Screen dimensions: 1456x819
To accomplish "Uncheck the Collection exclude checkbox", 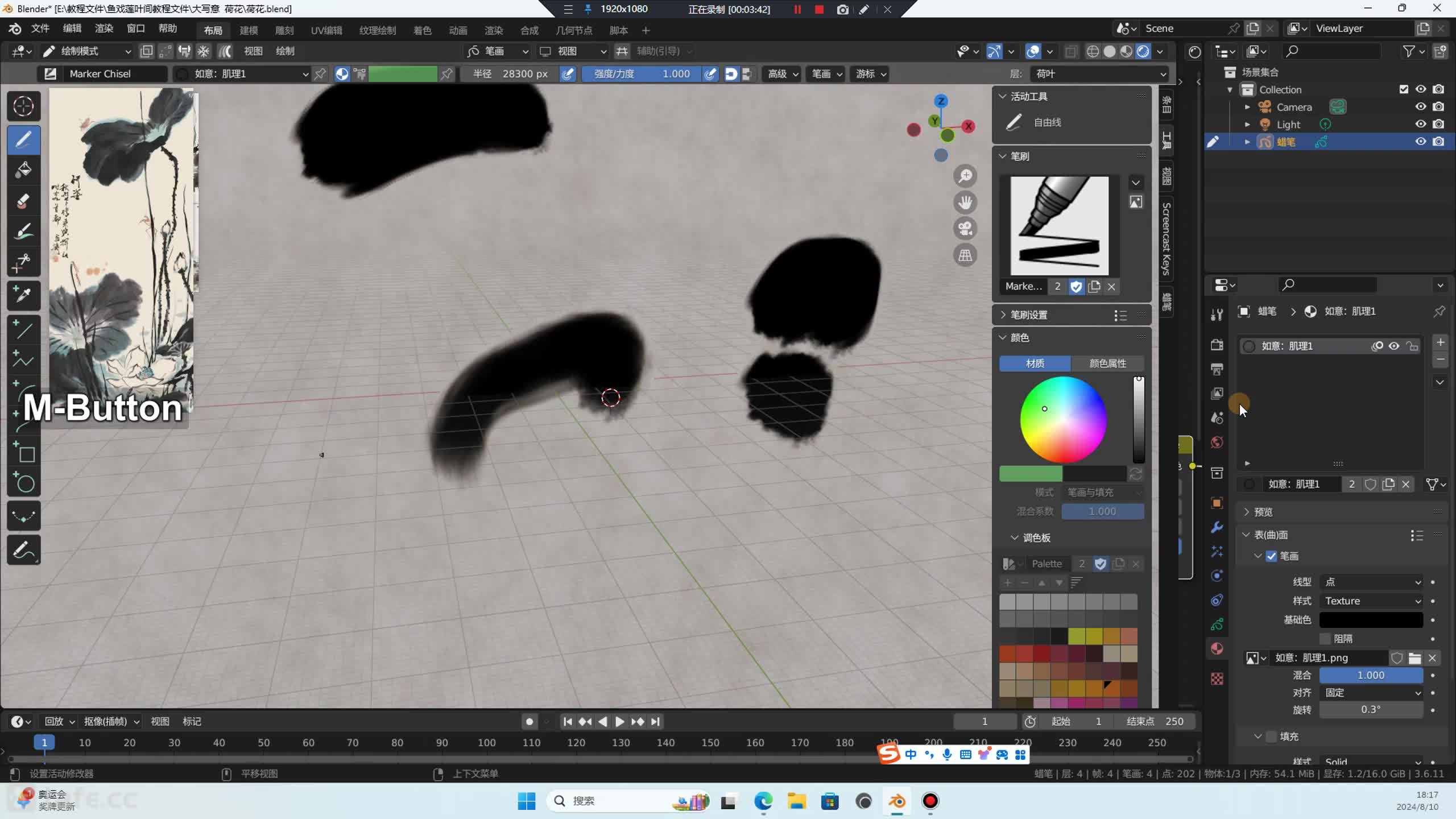I will click(1404, 89).
